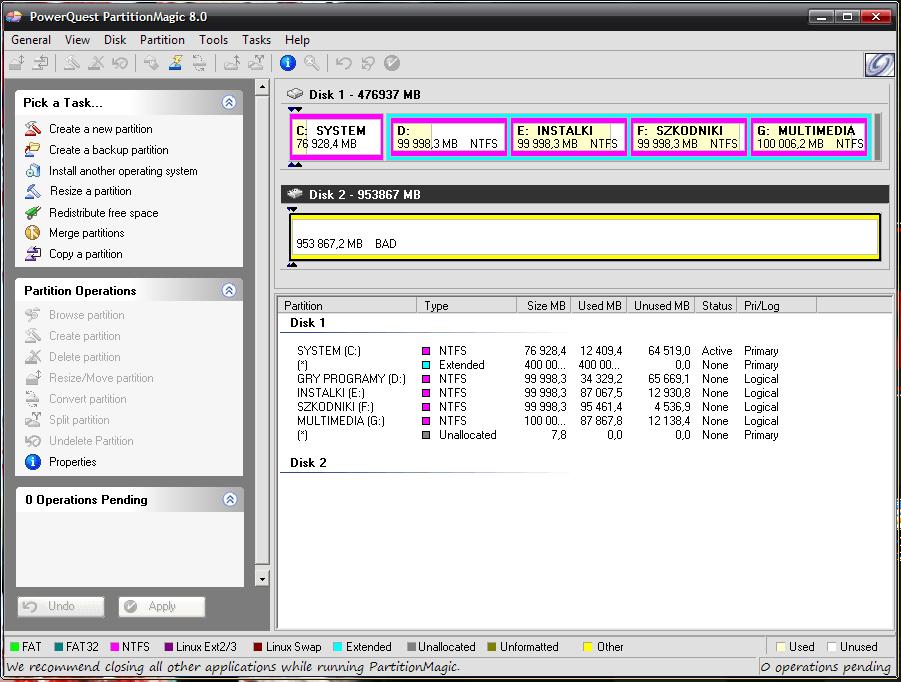Select the G: MULTIMEDIA partition block
Screen dimensions: 901x682
pyautogui.click(x=808, y=137)
